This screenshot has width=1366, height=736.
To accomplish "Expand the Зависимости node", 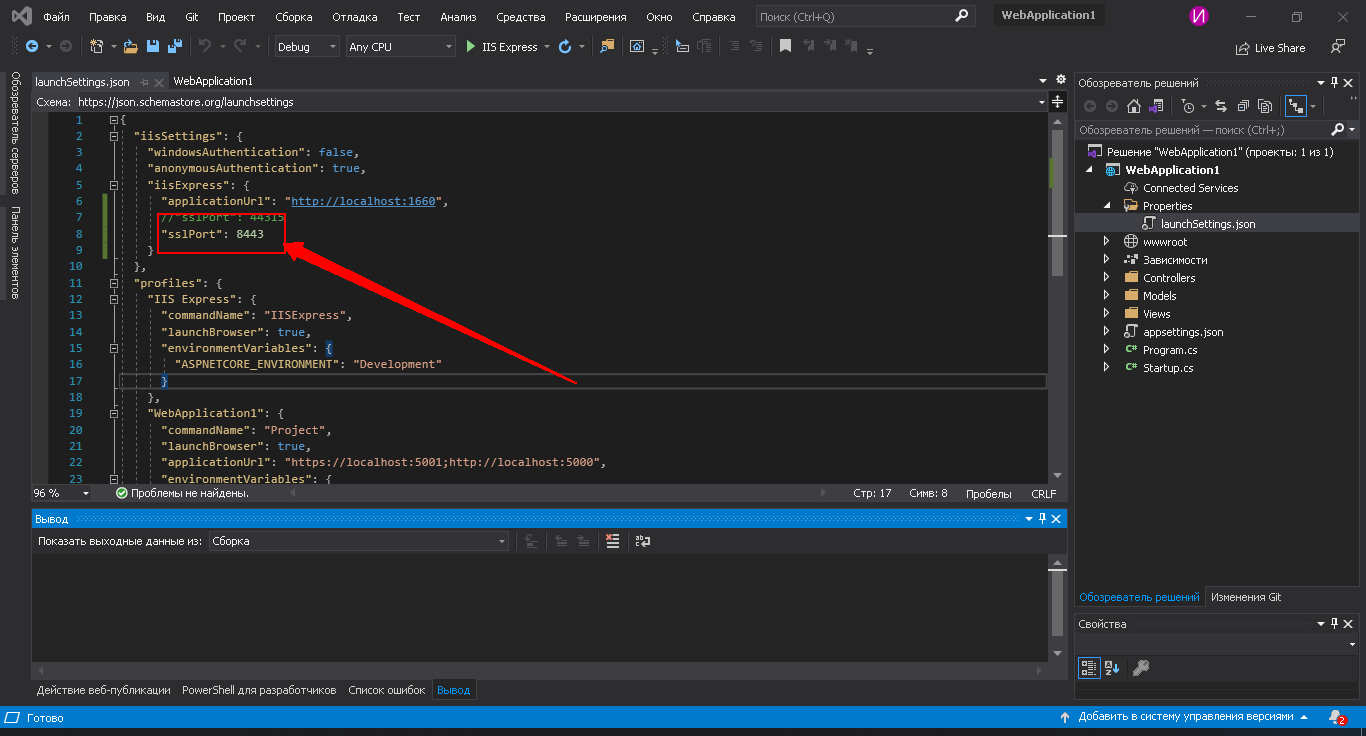I will 1106,260.
